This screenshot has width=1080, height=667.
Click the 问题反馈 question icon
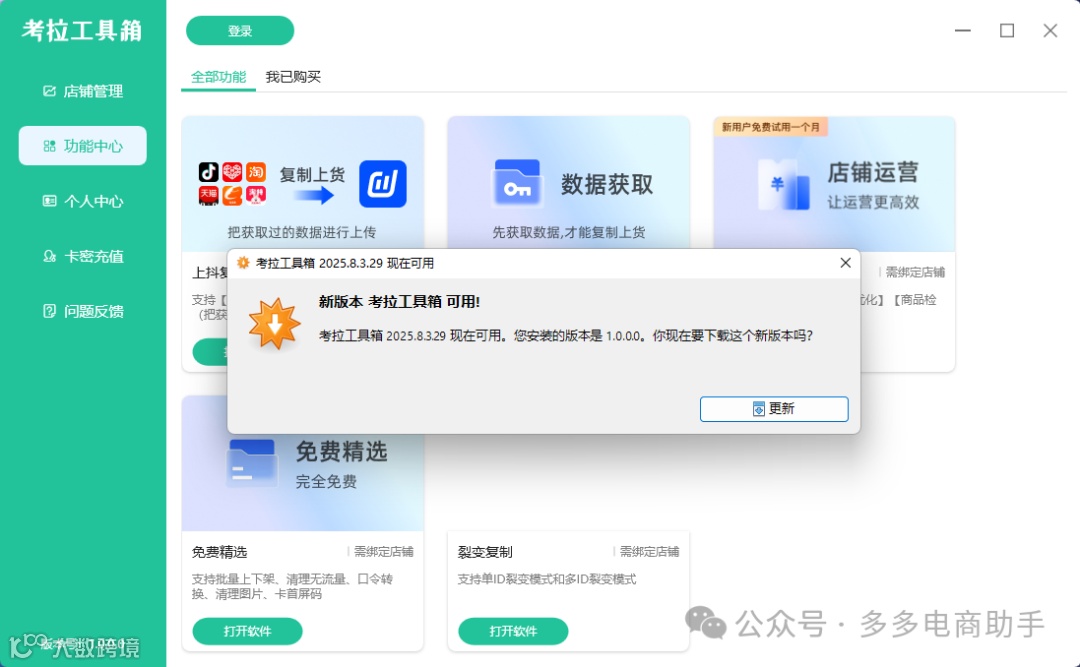pos(49,311)
